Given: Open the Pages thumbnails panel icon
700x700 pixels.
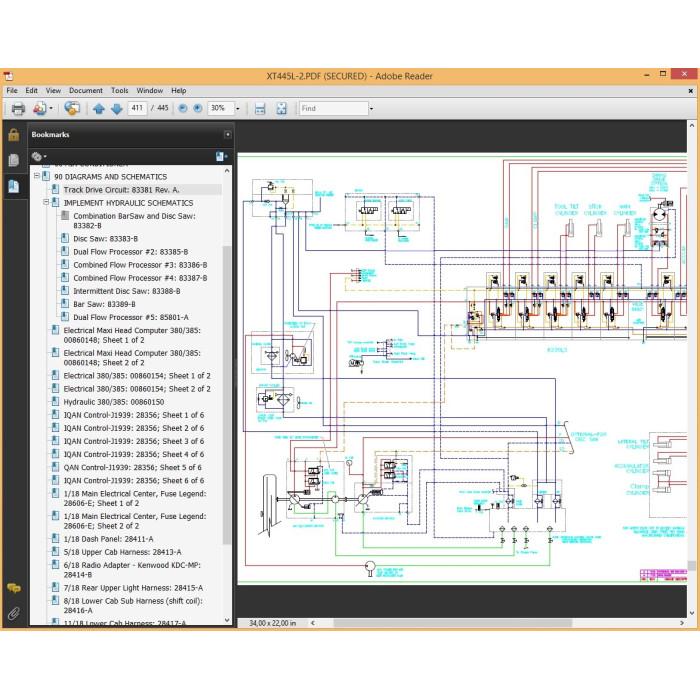Looking at the screenshot, I should 14,160.
